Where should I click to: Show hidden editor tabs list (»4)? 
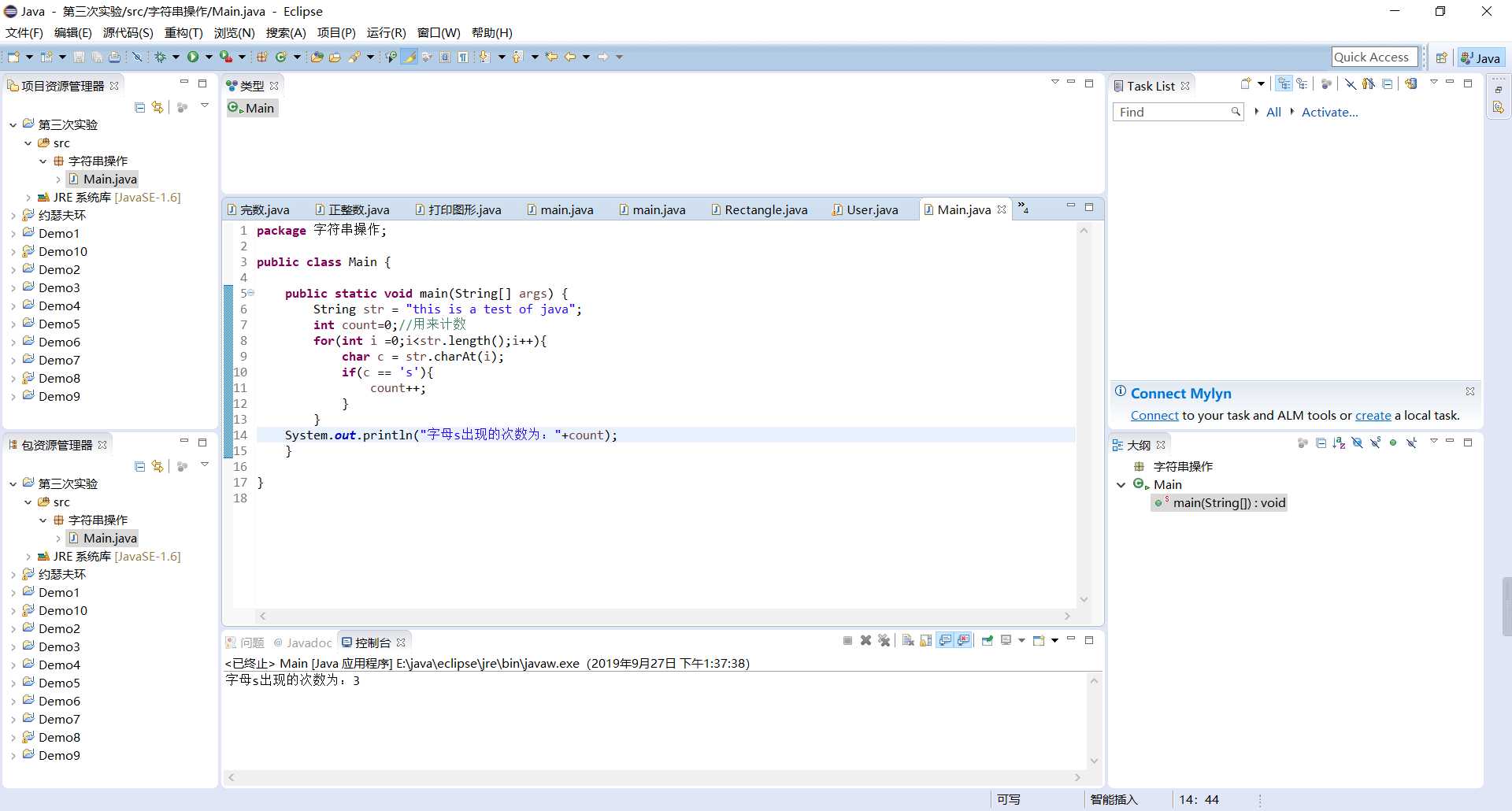(1023, 208)
